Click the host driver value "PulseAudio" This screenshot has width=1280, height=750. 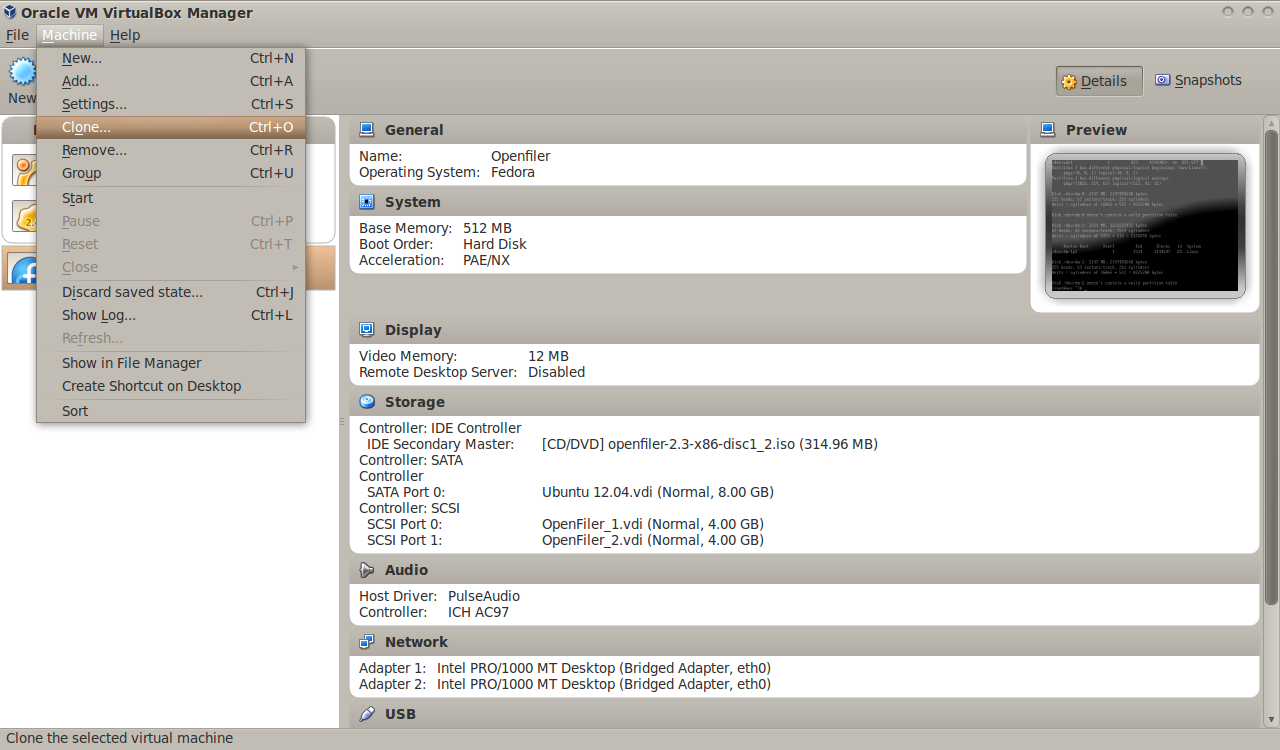click(484, 596)
